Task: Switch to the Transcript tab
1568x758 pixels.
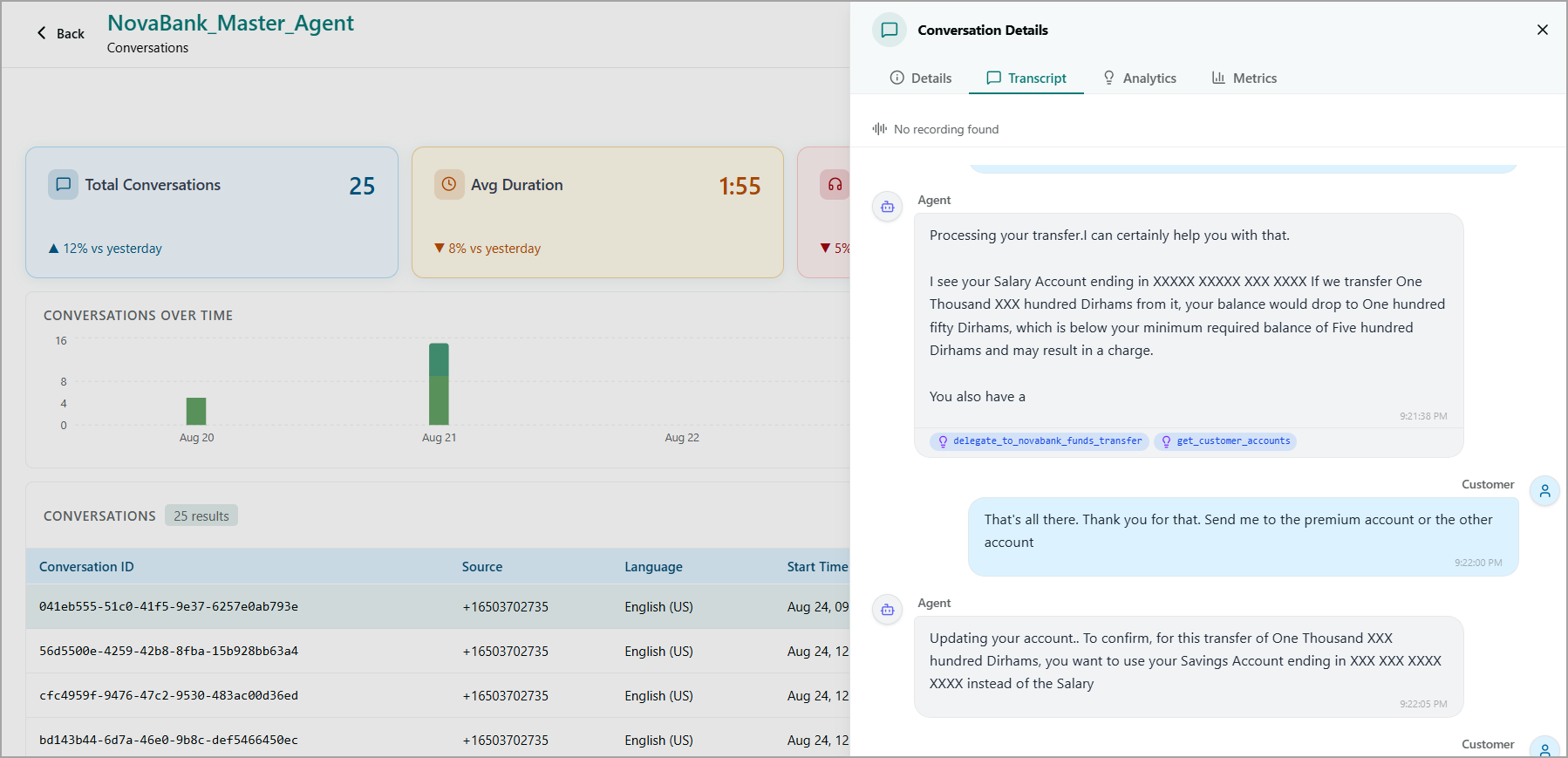Action: point(1026,78)
